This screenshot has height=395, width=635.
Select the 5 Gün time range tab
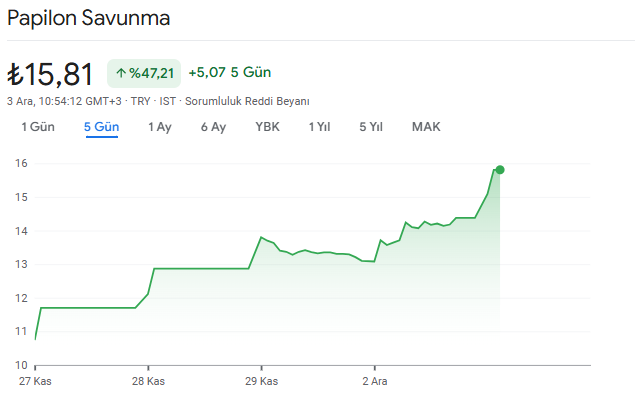coord(101,127)
